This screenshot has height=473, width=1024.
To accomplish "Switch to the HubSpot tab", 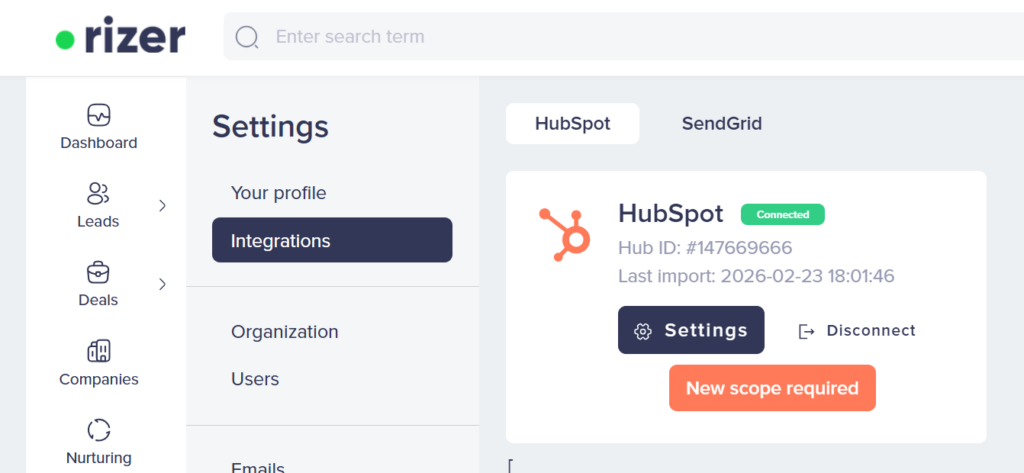I will tap(572, 124).
